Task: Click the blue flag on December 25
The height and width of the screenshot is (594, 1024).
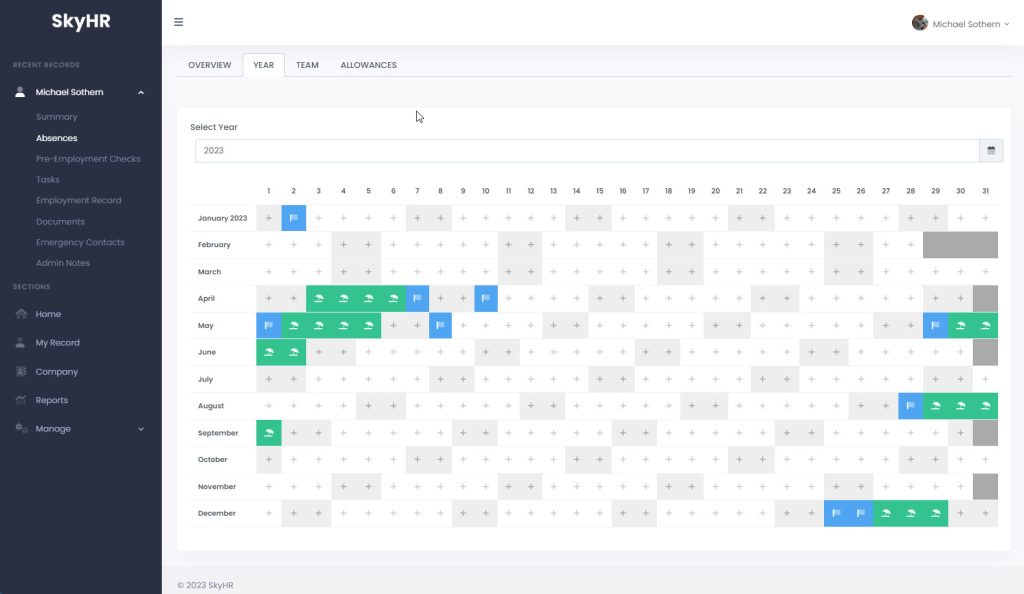Action: coord(836,514)
